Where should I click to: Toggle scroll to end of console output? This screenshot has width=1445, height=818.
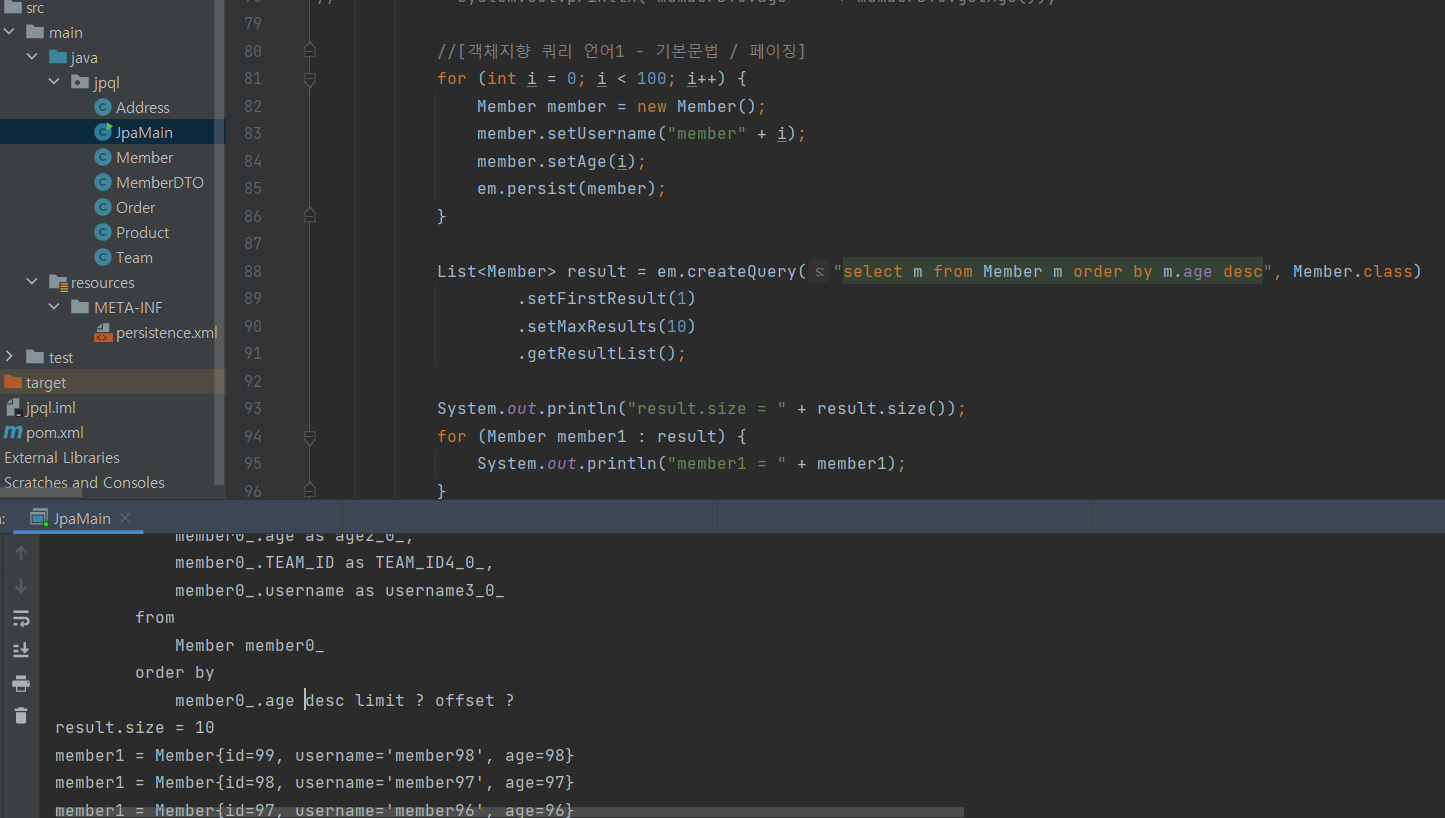pyautogui.click(x=20, y=650)
